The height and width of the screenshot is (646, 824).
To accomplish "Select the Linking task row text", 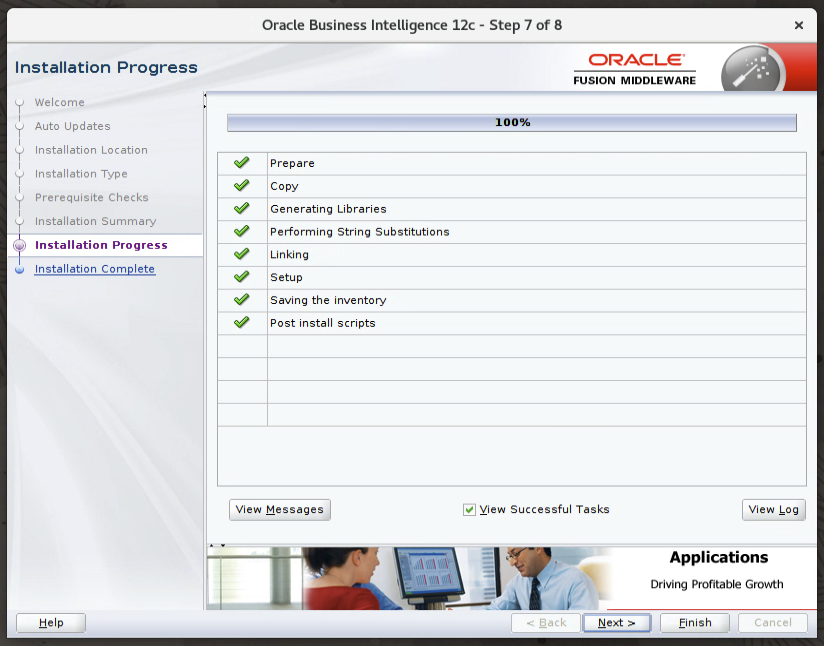I will point(289,254).
